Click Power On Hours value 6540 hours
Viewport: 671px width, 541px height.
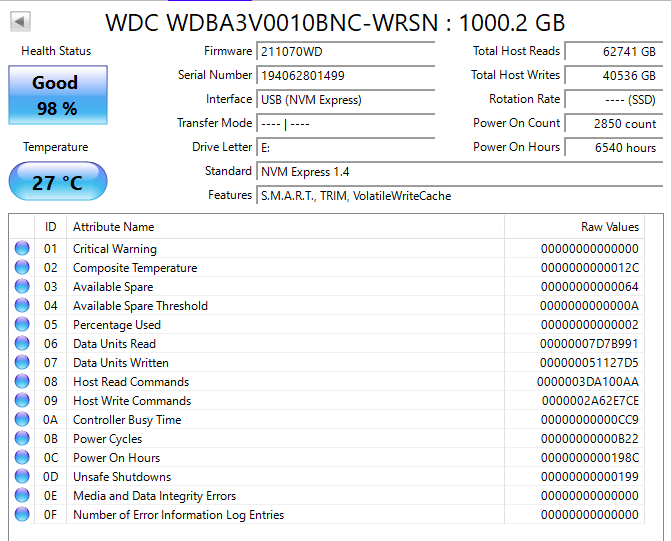[614, 147]
